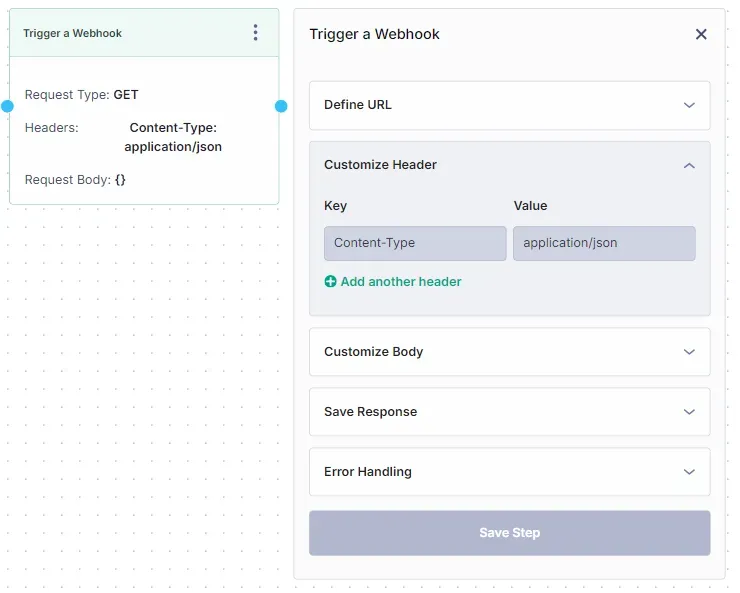
Task: Close the Trigger a Webhook panel
Action: tap(701, 34)
